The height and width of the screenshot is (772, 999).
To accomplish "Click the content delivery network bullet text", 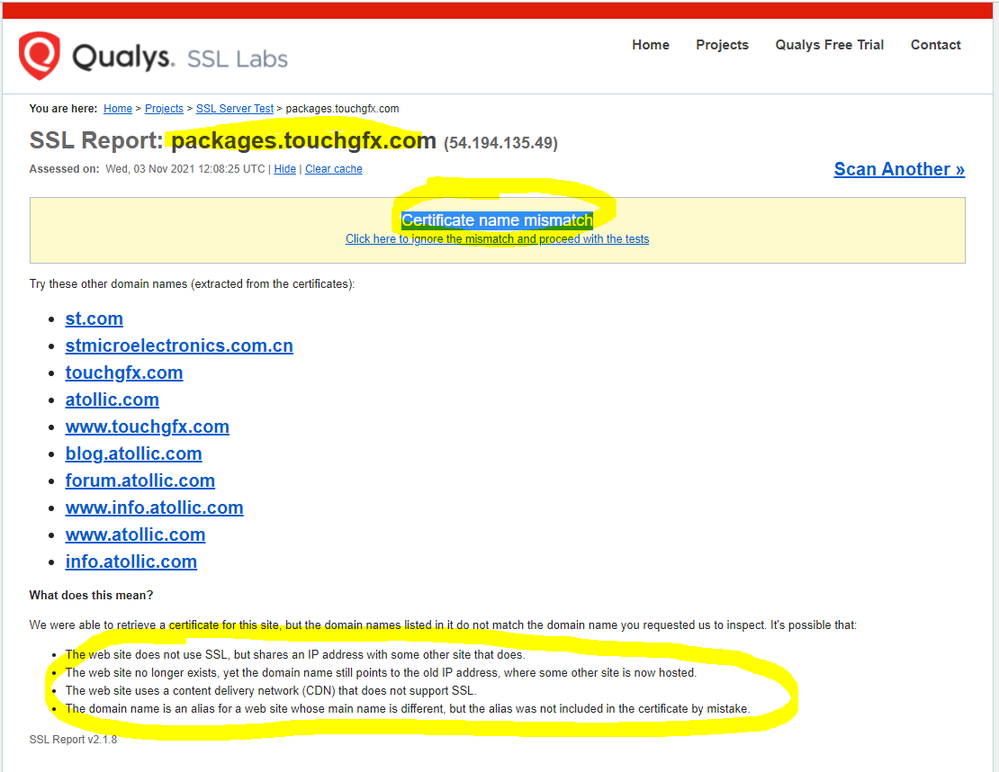I will pyautogui.click(x=271, y=690).
